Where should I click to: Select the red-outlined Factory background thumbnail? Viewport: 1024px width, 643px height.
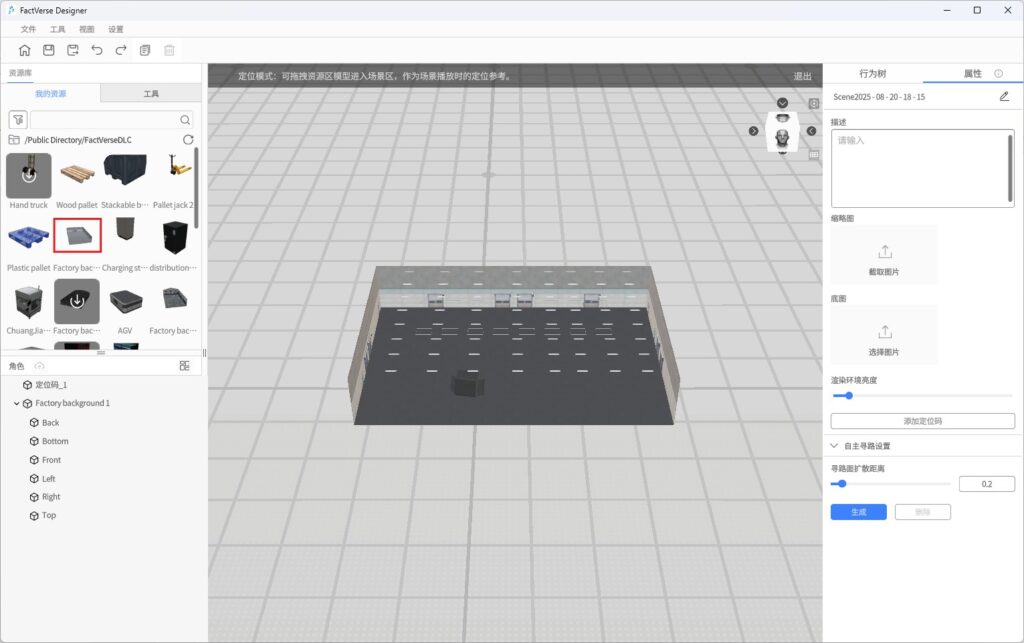click(77, 235)
